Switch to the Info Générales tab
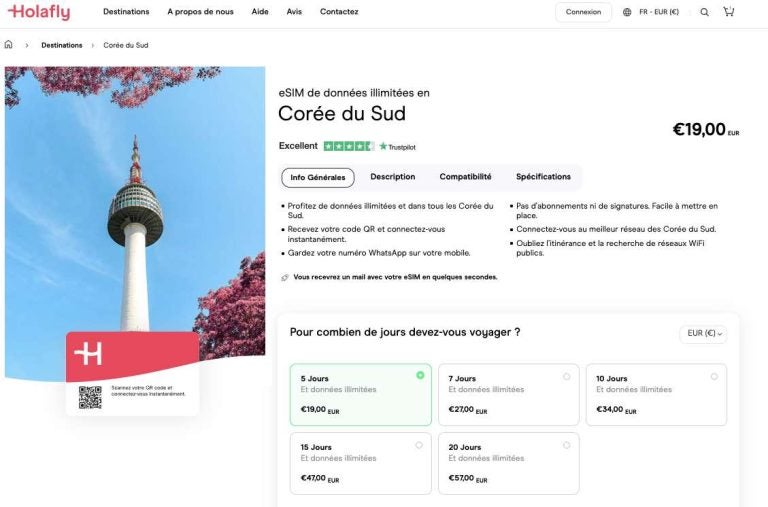 (x=318, y=178)
